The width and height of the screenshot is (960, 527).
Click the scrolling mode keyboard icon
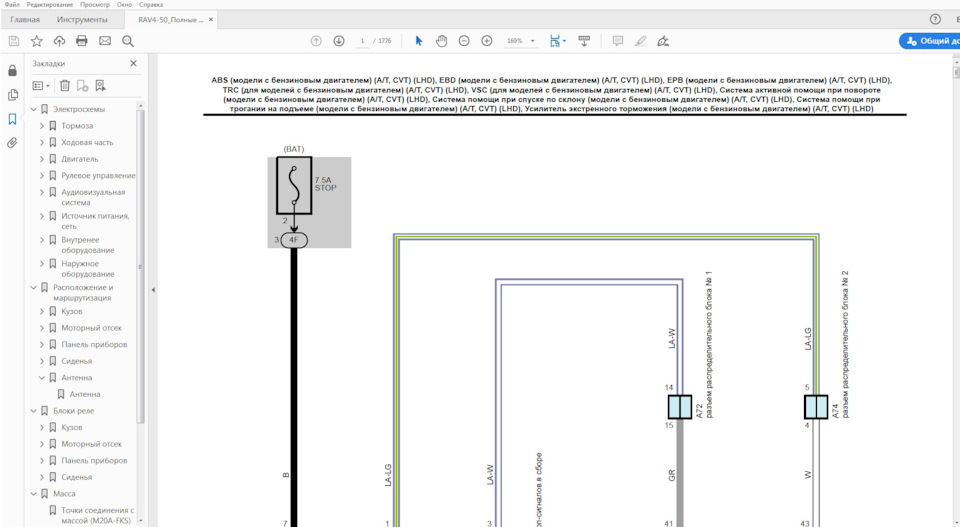tap(584, 41)
